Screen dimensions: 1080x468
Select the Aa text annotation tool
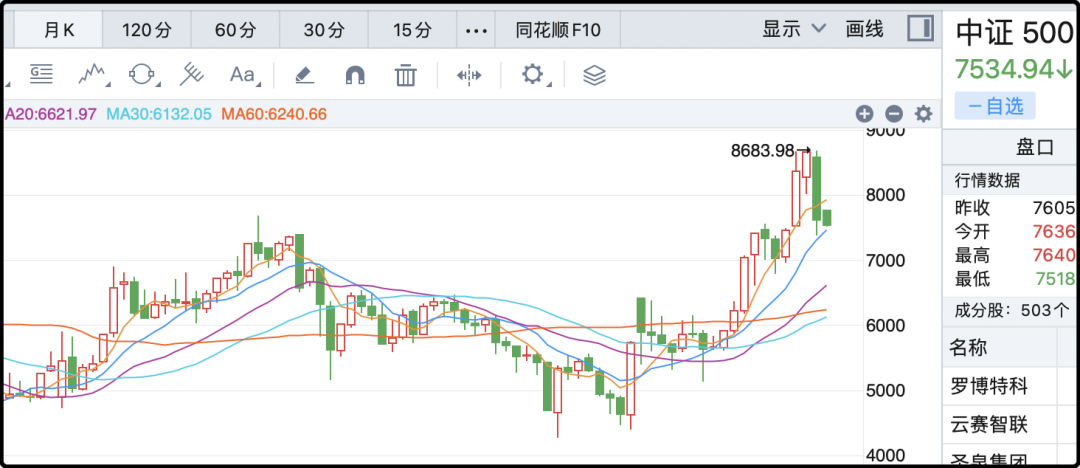pos(243,74)
